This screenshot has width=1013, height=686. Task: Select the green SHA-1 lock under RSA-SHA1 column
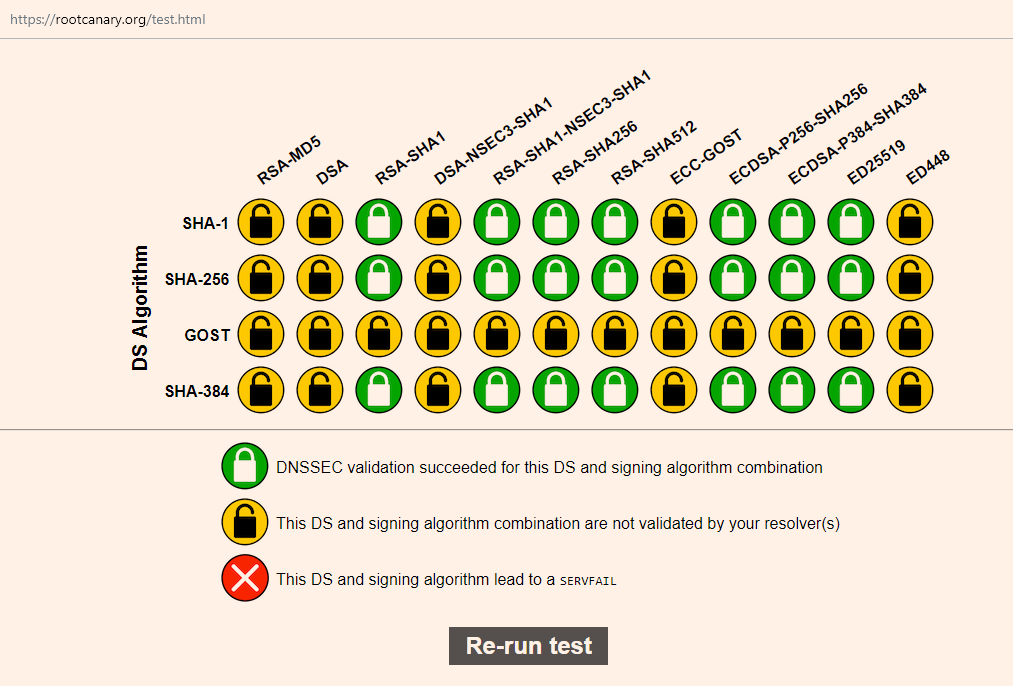pos(379,222)
